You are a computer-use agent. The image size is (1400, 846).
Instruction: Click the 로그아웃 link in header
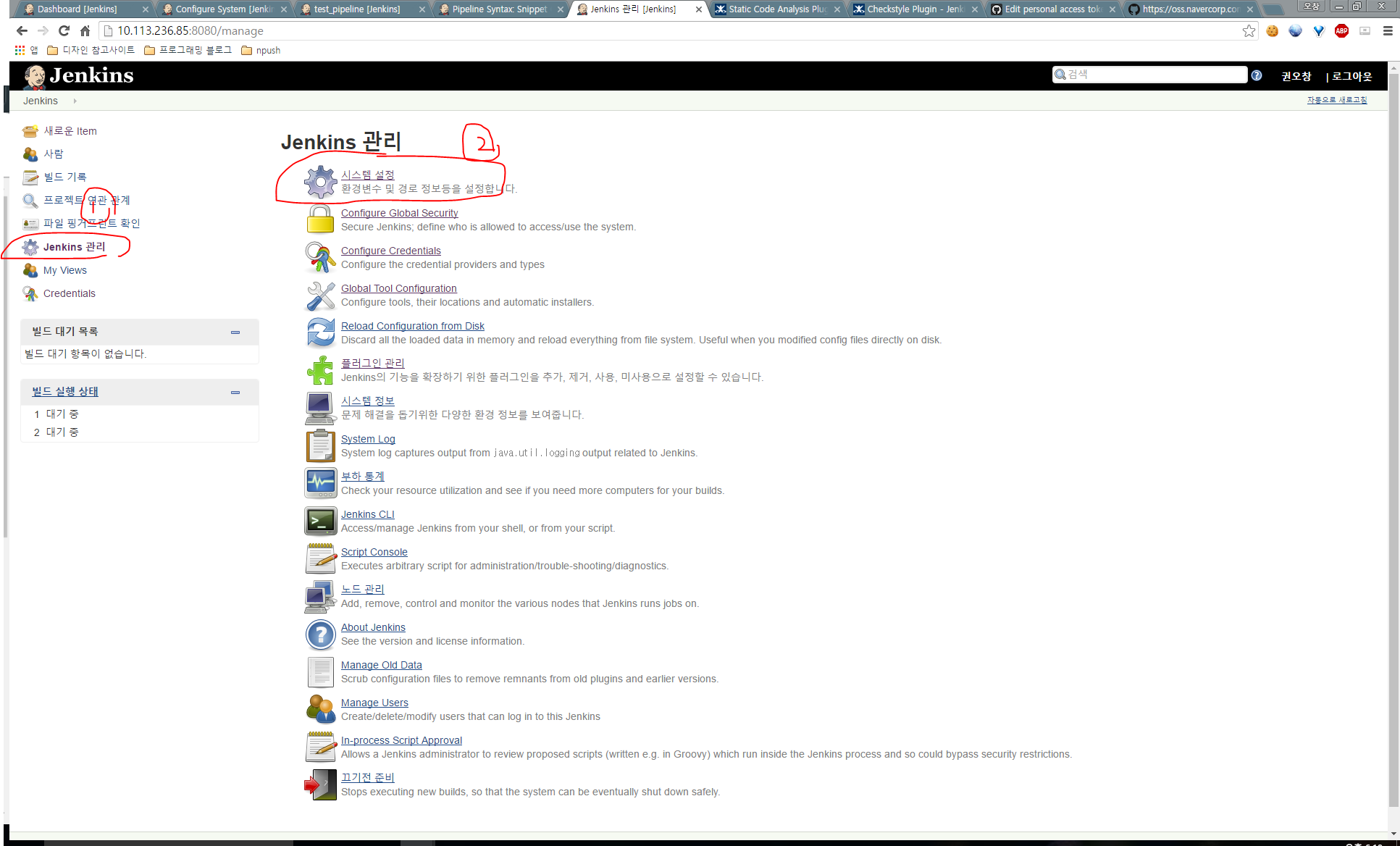pos(1351,76)
